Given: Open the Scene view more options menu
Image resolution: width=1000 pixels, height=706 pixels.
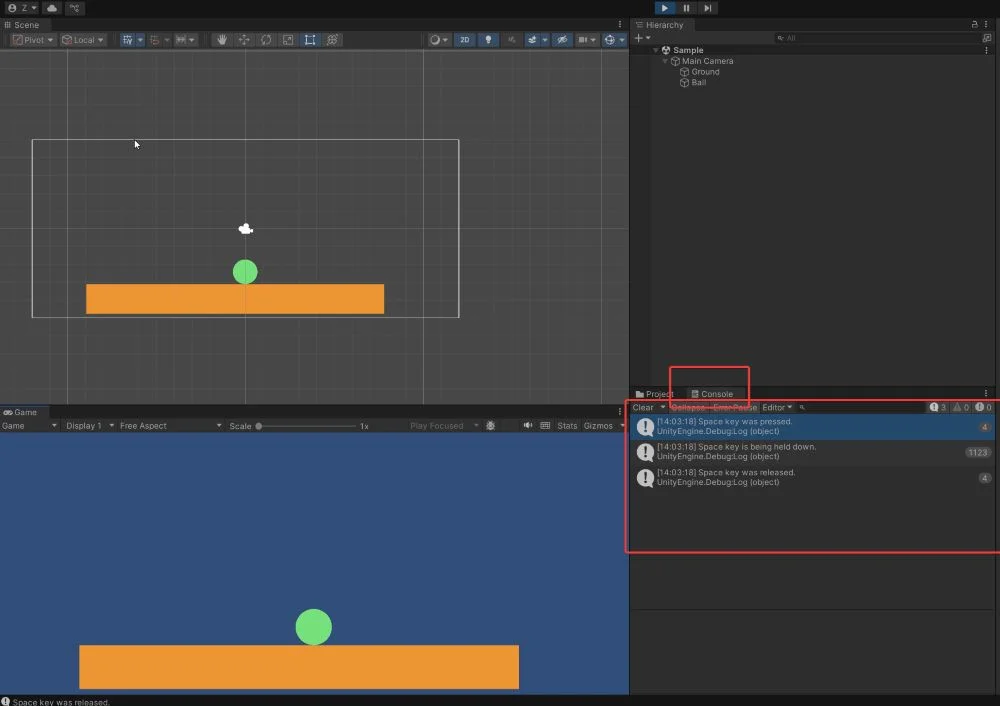Looking at the screenshot, I should point(620,25).
